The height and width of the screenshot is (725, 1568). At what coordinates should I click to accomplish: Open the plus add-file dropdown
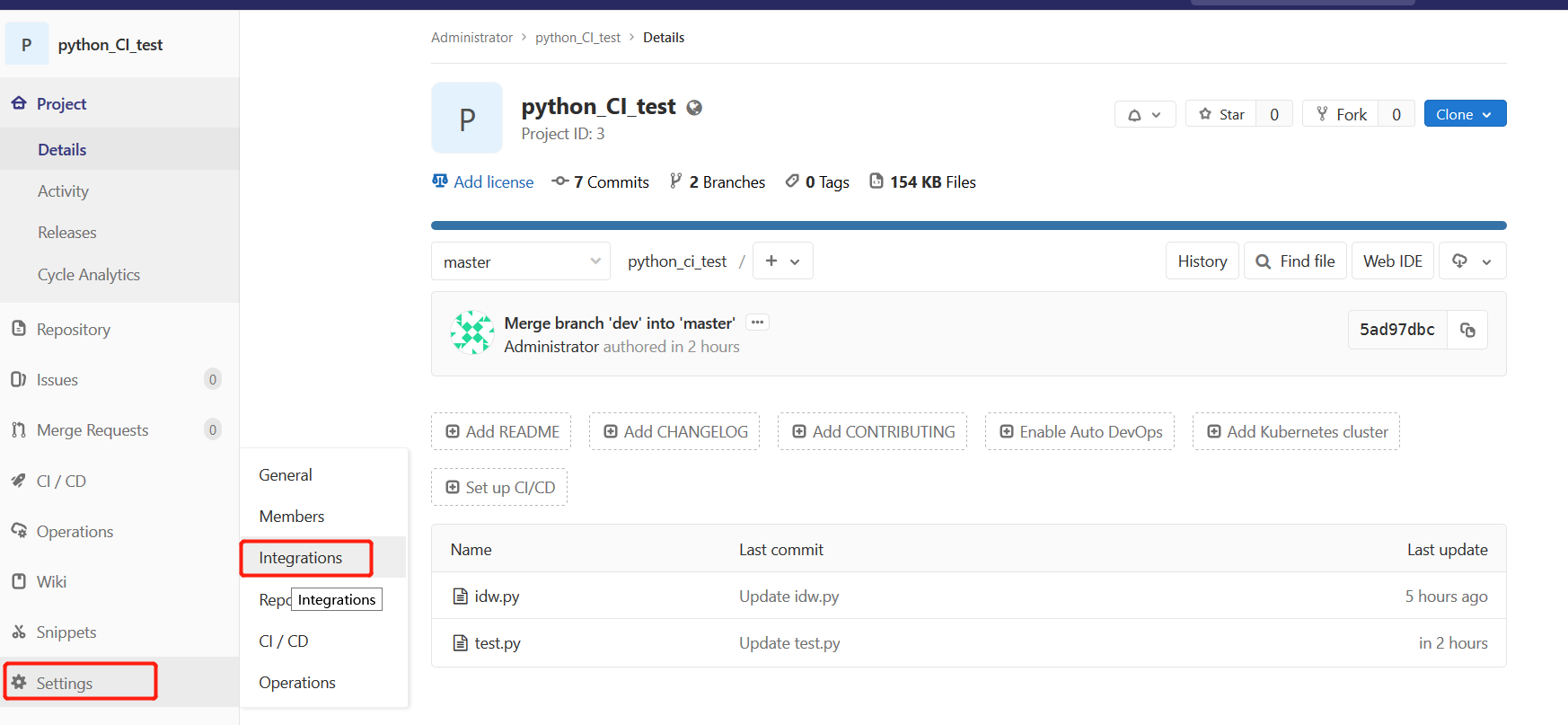pos(782,261)
